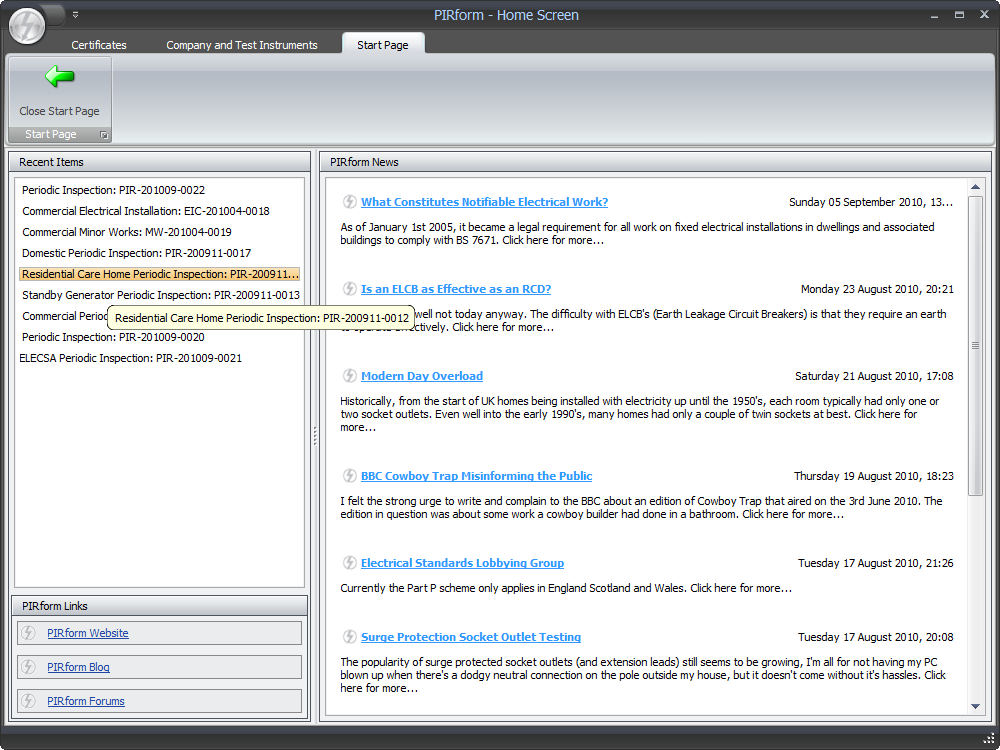Viewport: 1000px width, 750px height.
Task: Click the green Close Start Page arrow icon
Action: 59,77
